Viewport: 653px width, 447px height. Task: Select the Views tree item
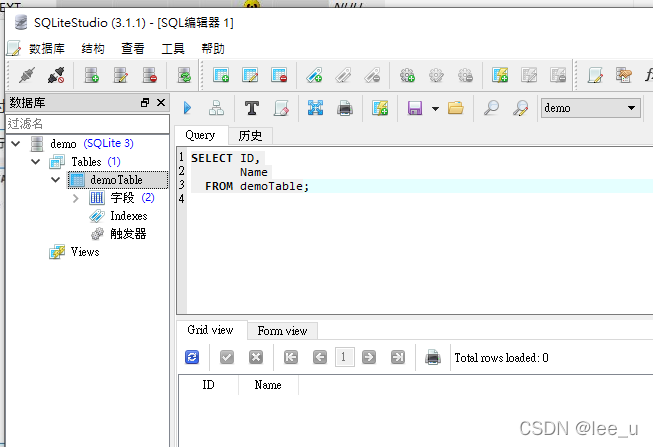click(85, 252)
